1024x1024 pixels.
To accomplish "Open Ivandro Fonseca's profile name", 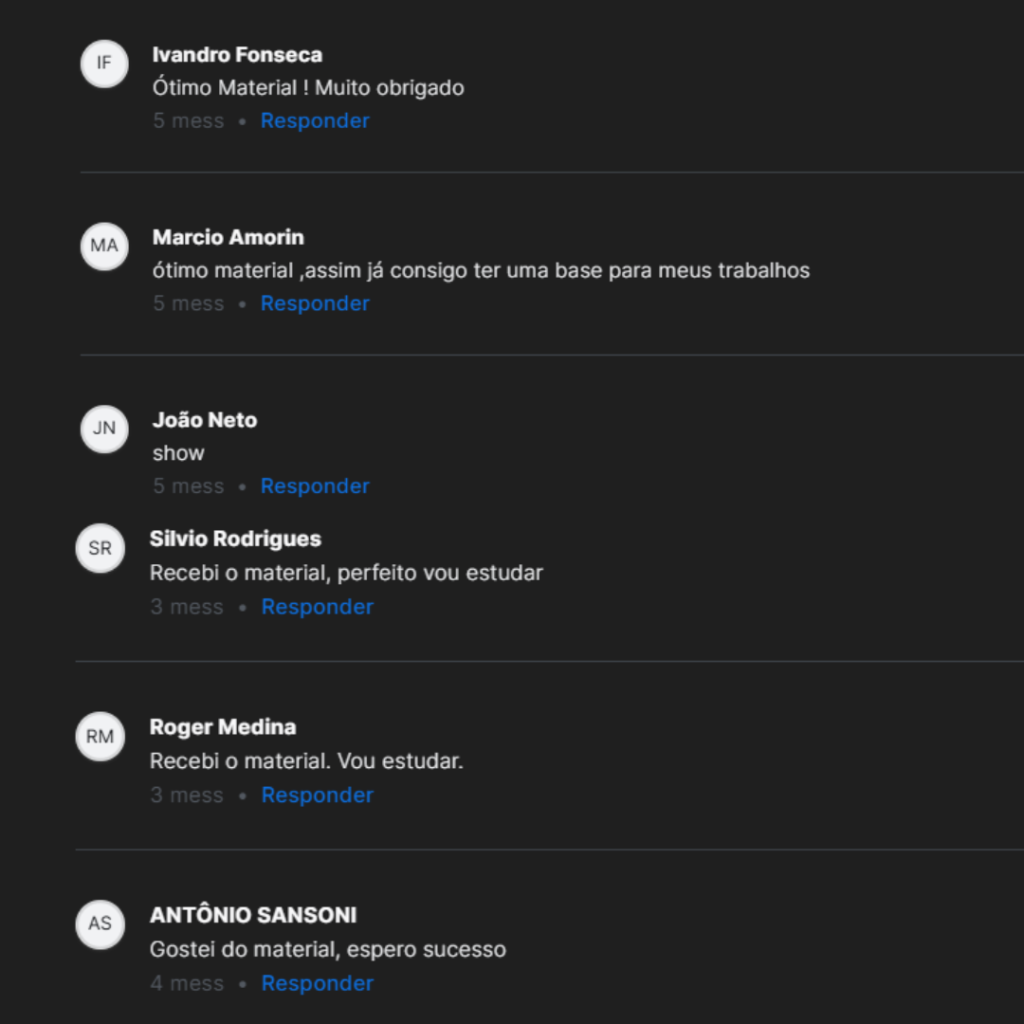I will [x=237, y=55].
